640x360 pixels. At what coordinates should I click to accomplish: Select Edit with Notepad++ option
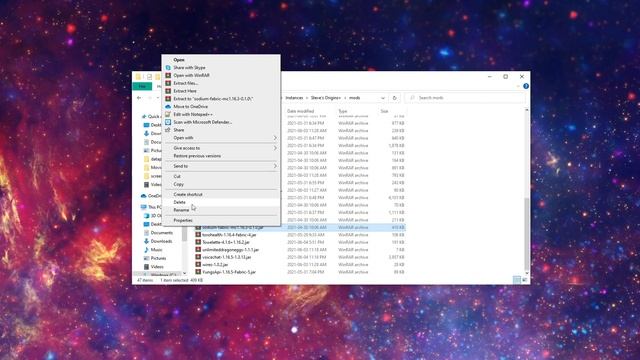tap(193, 114)
